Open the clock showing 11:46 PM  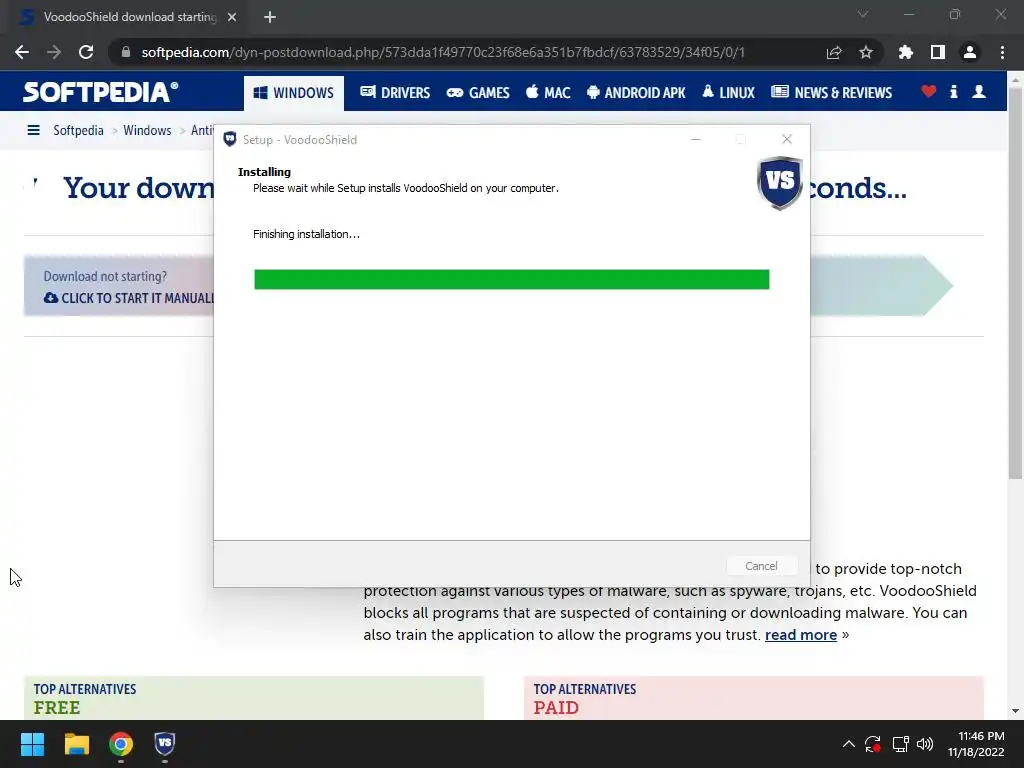pos(976,744)
